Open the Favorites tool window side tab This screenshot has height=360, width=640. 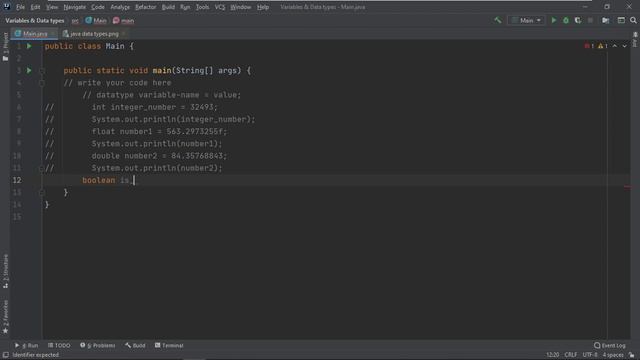pyautogui.click(x=5, y=317)
